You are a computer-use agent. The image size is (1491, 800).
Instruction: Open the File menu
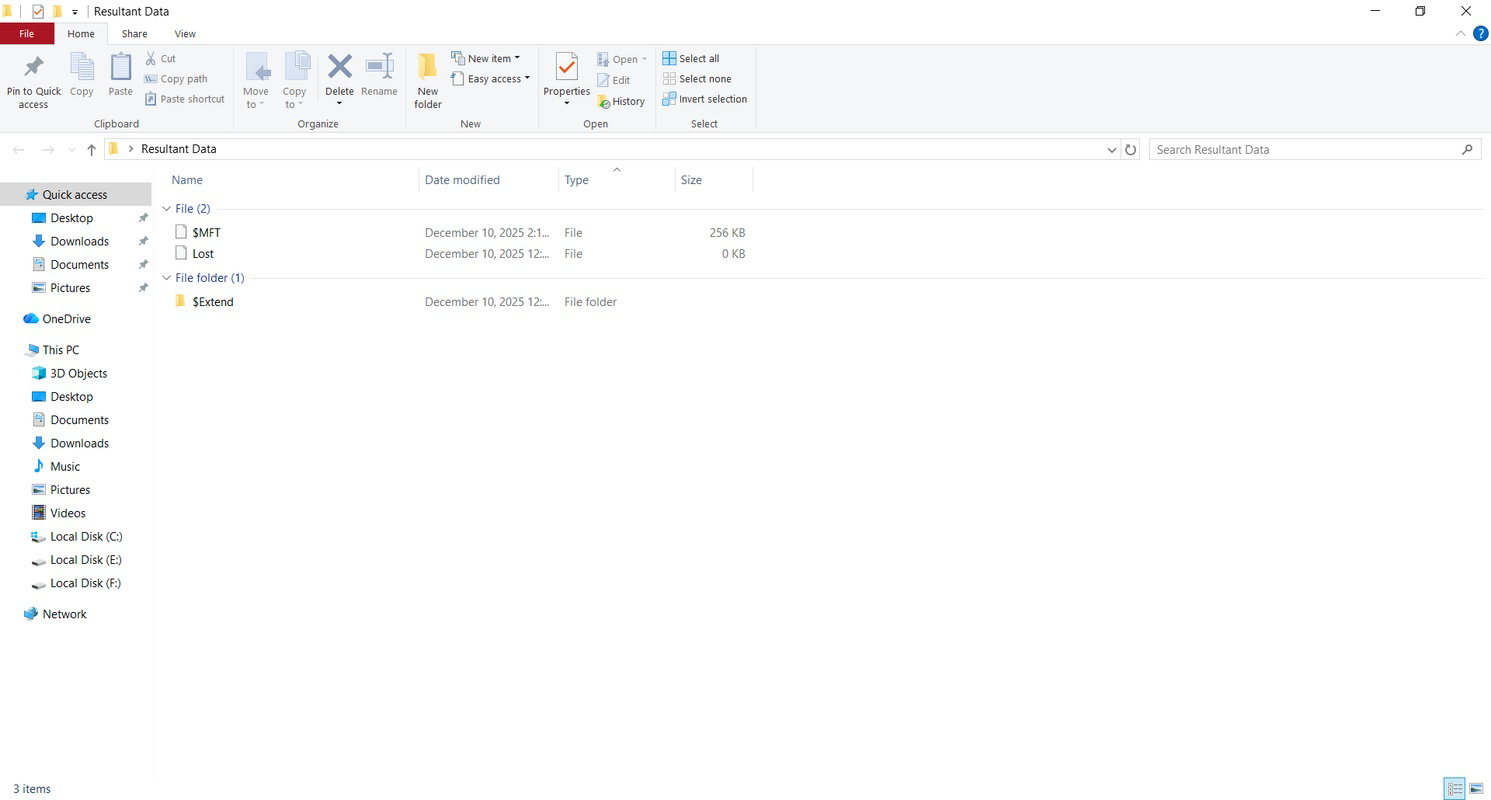26,33
